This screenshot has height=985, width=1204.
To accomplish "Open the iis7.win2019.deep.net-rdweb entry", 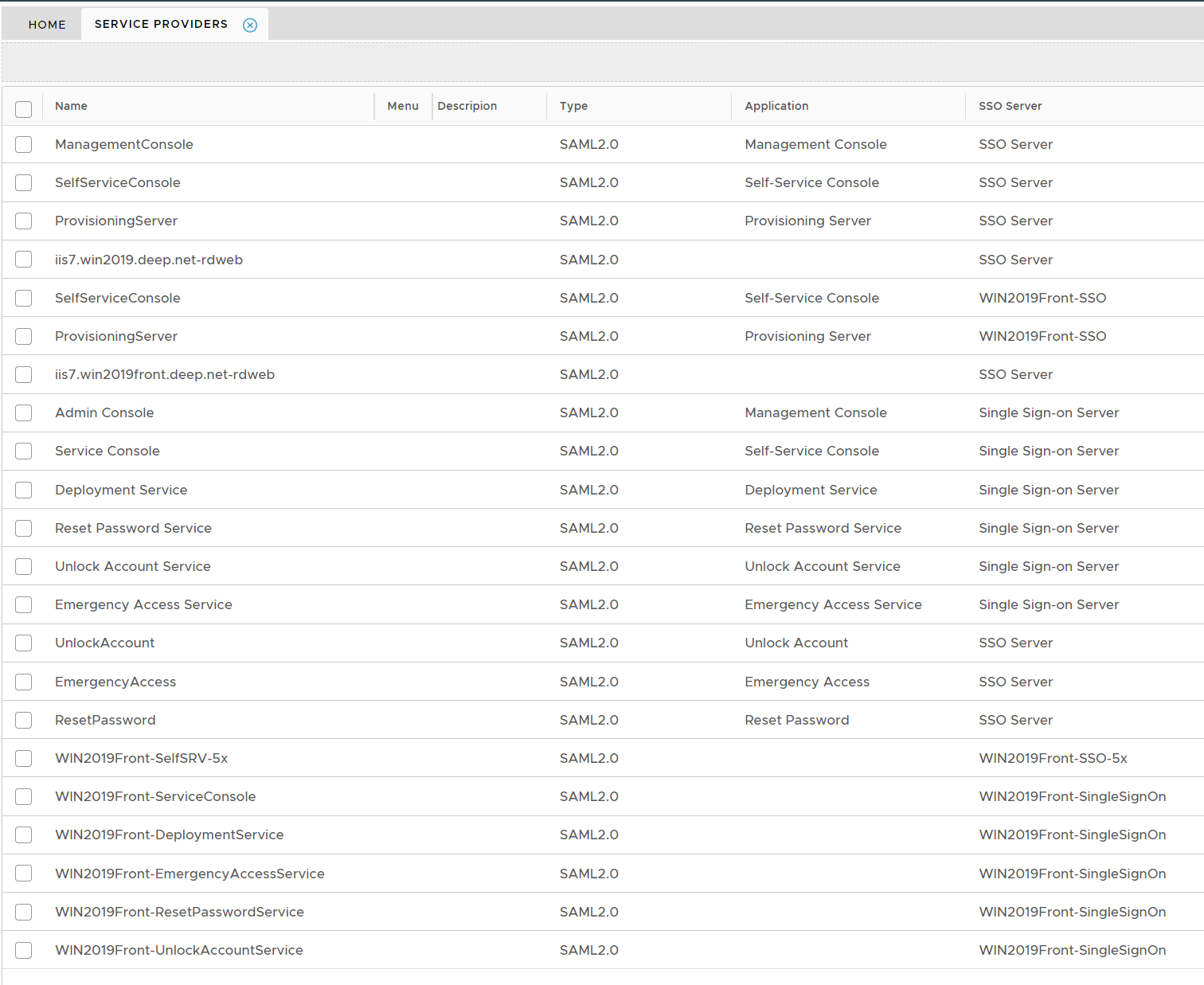I will pos(149,260).
